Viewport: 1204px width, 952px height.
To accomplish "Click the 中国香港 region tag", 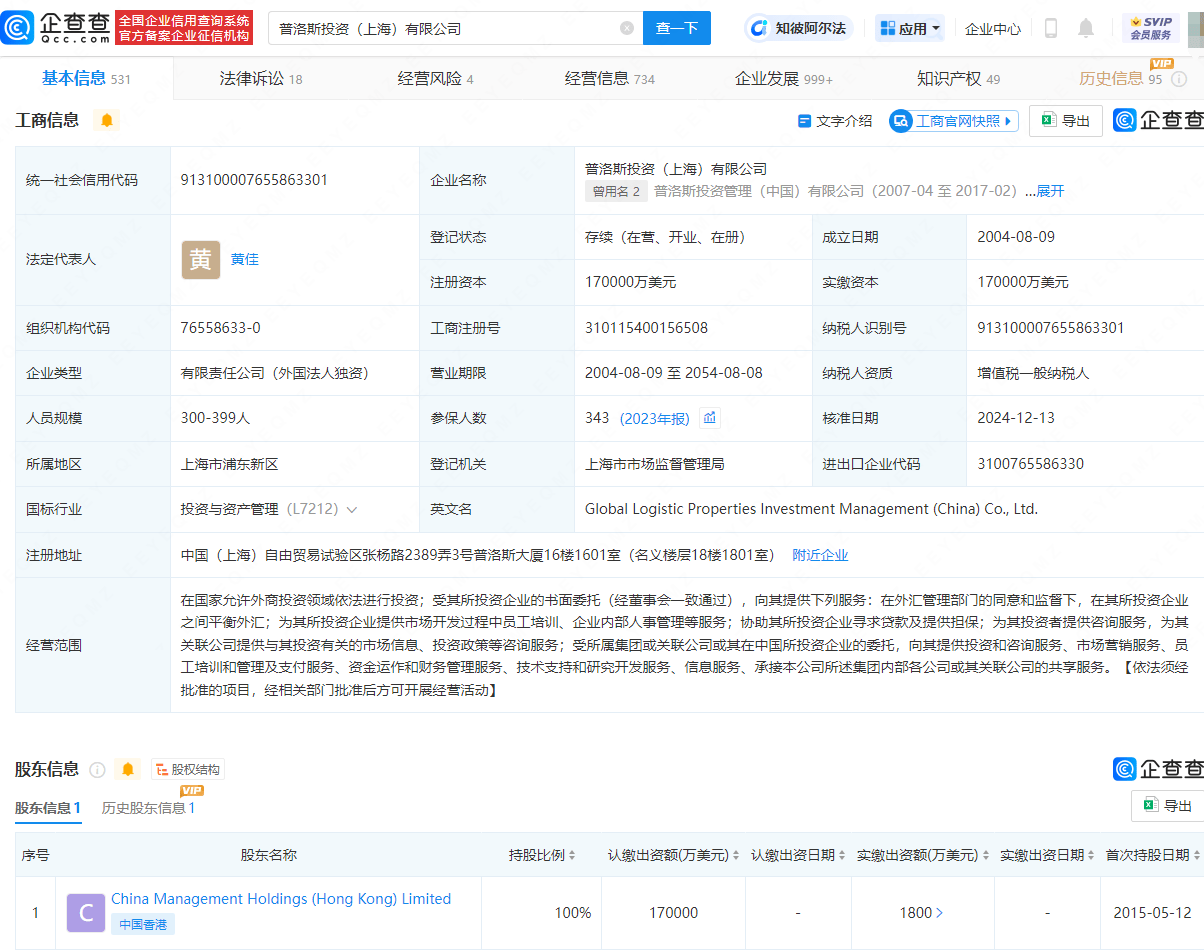I will (143, 924).
